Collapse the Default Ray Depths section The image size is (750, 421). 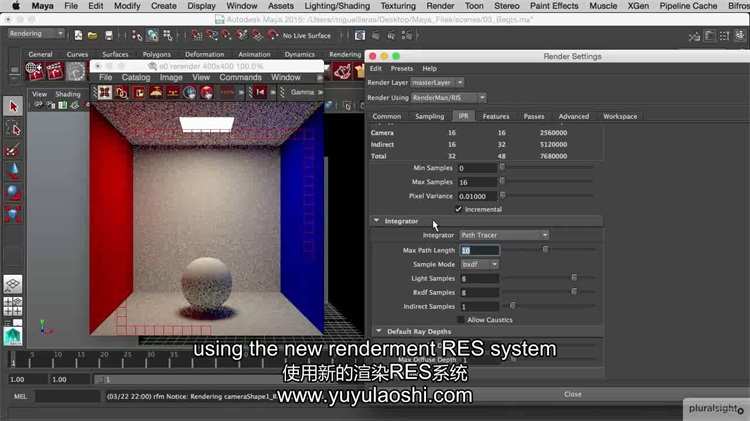[x=379, y=331]
